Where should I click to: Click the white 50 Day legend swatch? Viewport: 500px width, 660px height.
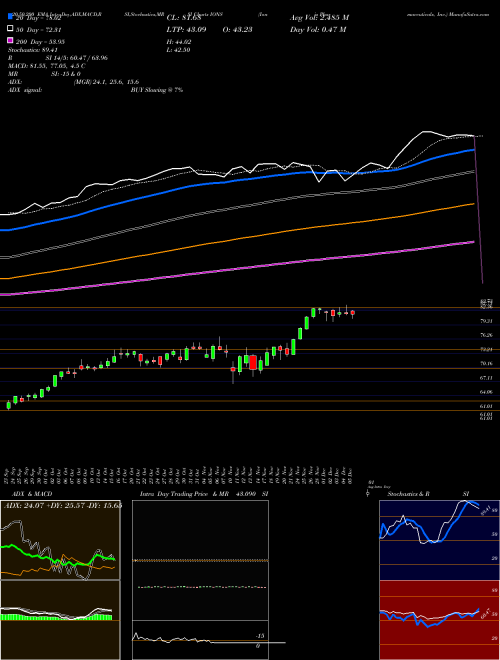[x=10, y=29]
